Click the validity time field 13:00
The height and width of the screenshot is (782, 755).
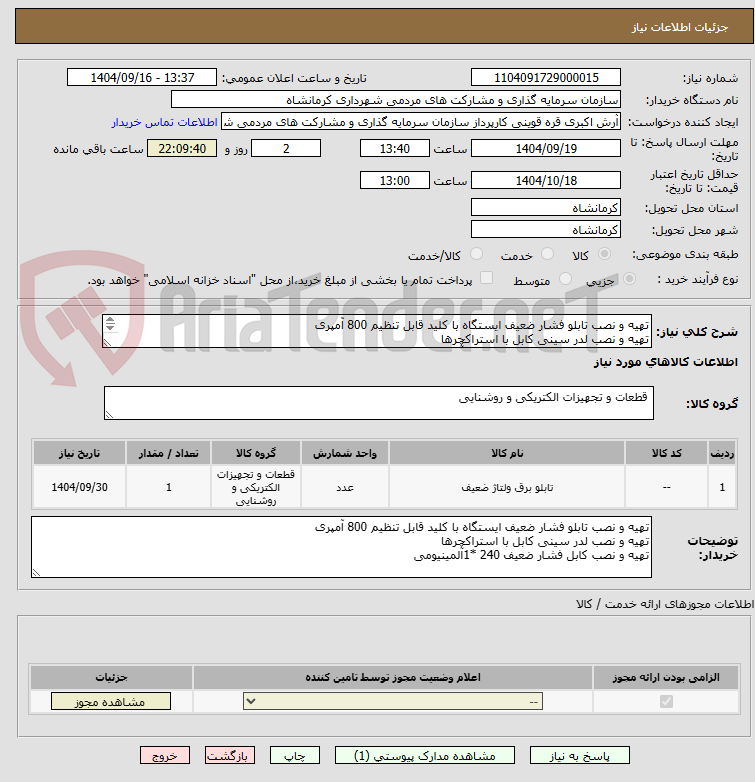pos(394,181)
